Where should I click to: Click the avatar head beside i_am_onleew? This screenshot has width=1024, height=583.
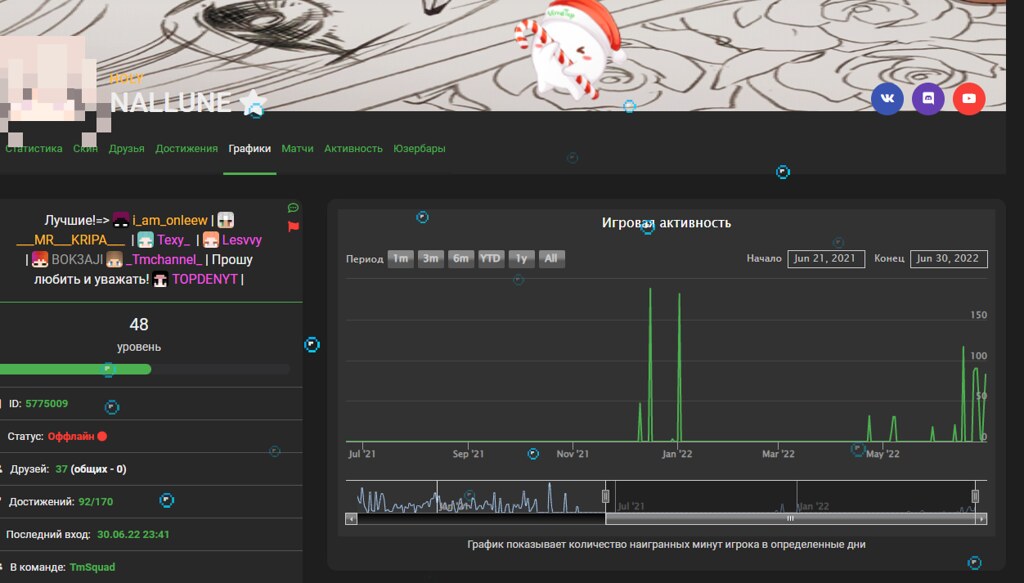(x=121, y=220)
